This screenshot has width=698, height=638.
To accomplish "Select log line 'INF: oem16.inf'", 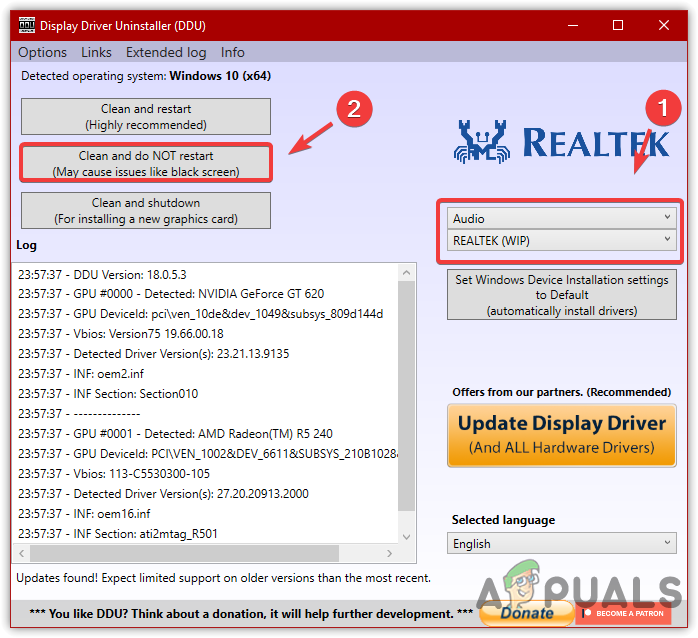I will tap(84, 514).
